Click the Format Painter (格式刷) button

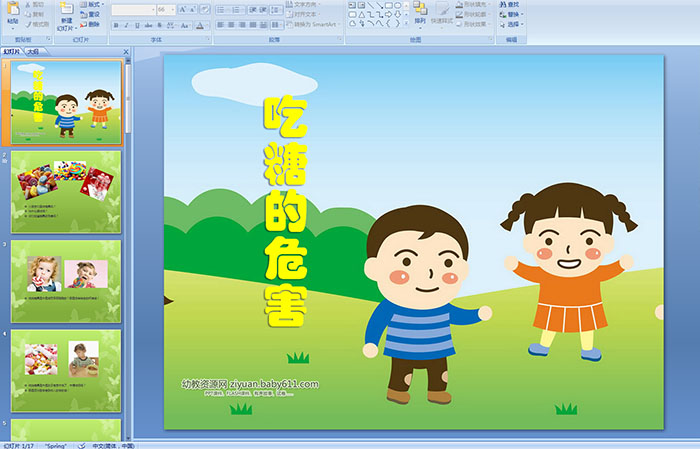pyautogui.click(x=37, y=25)
